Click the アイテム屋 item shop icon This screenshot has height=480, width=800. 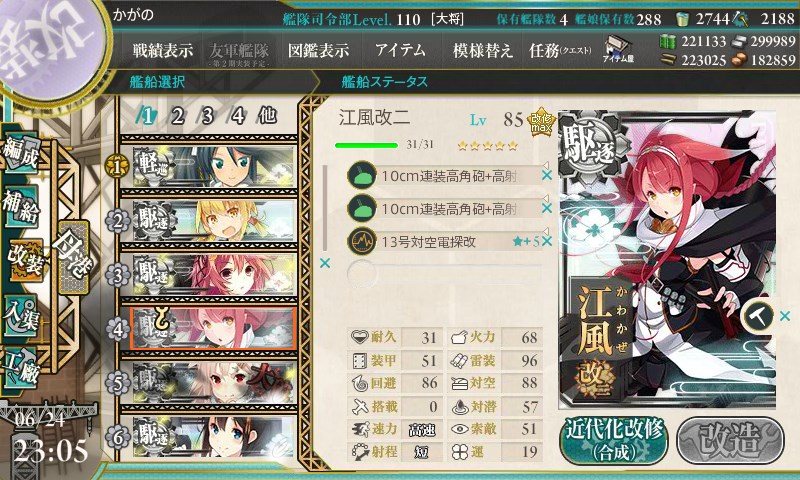click(618, 49)
